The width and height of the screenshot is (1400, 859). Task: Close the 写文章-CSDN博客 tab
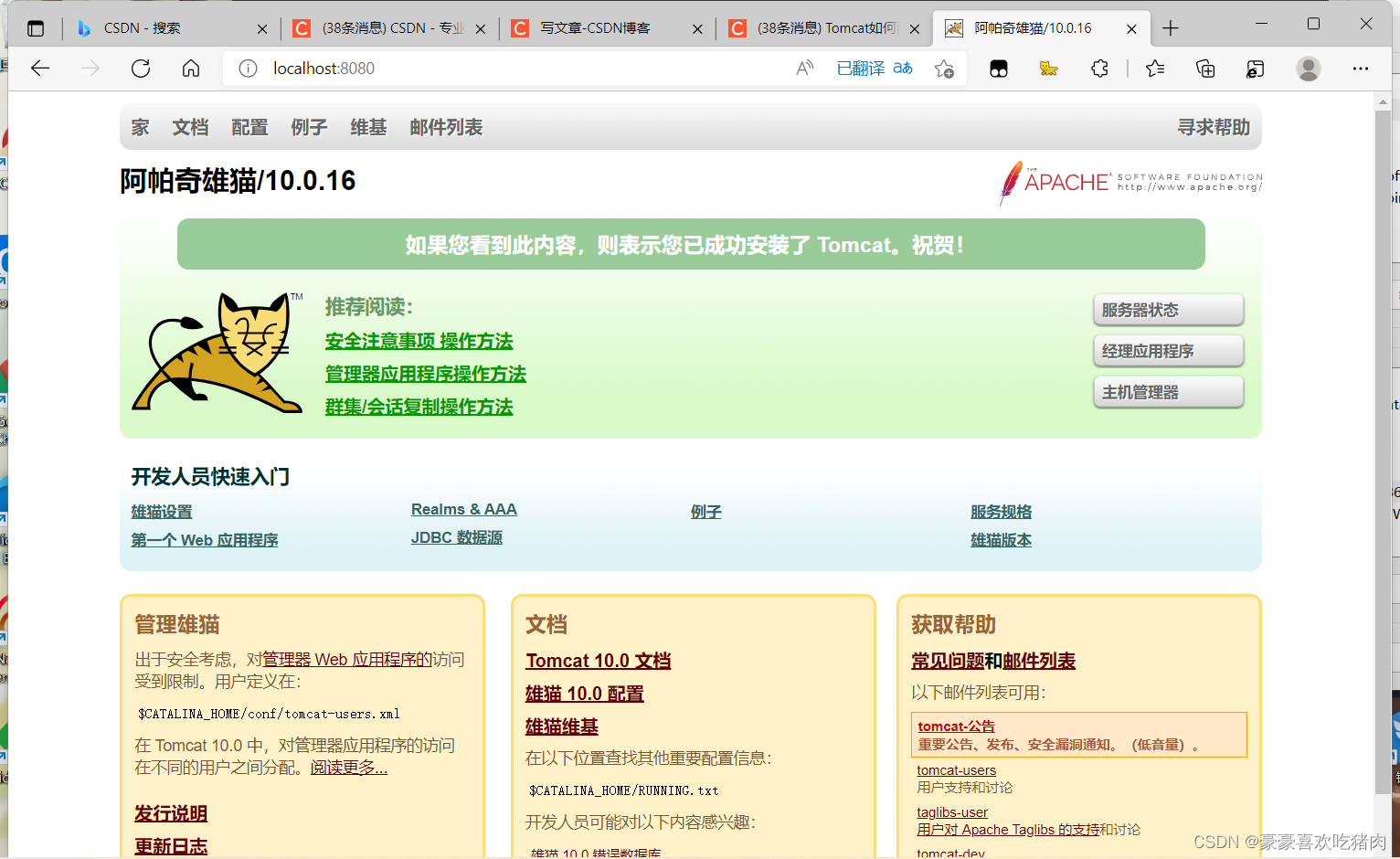tap(697, 29)
